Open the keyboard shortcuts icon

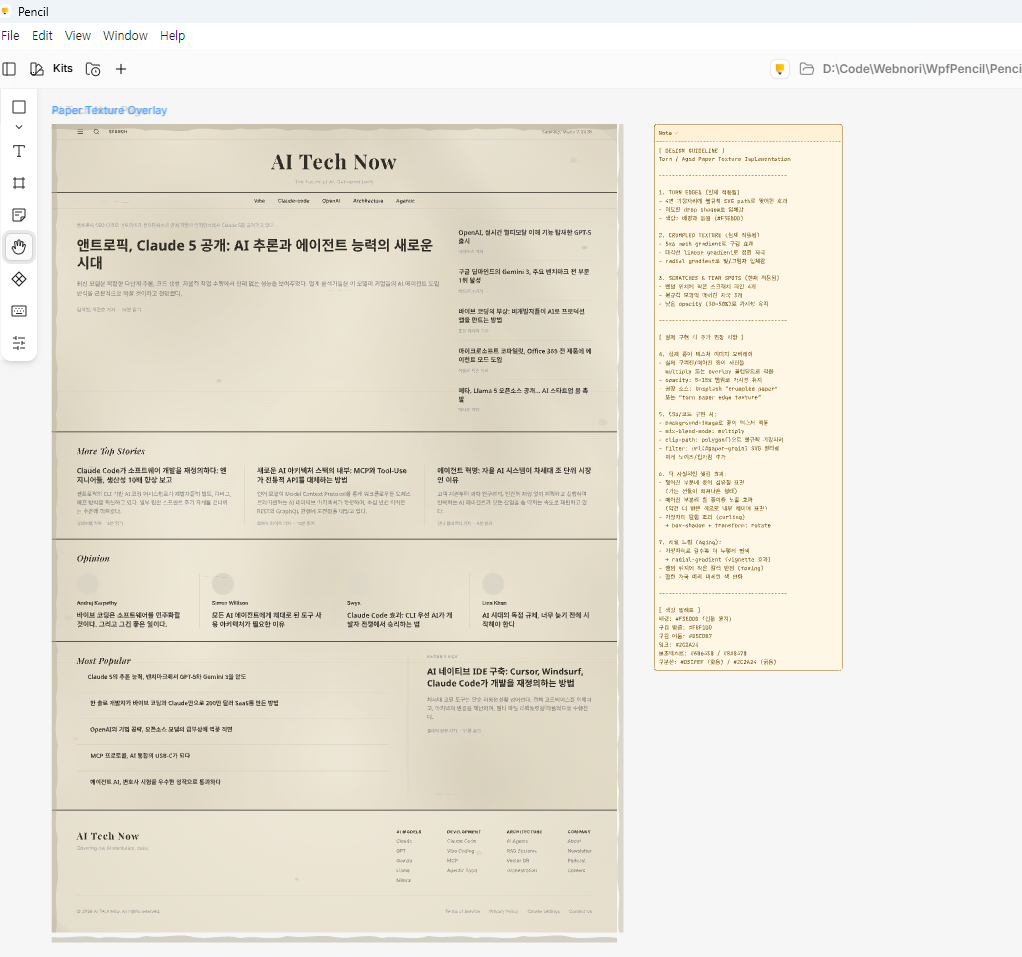[x=19, y=311]
